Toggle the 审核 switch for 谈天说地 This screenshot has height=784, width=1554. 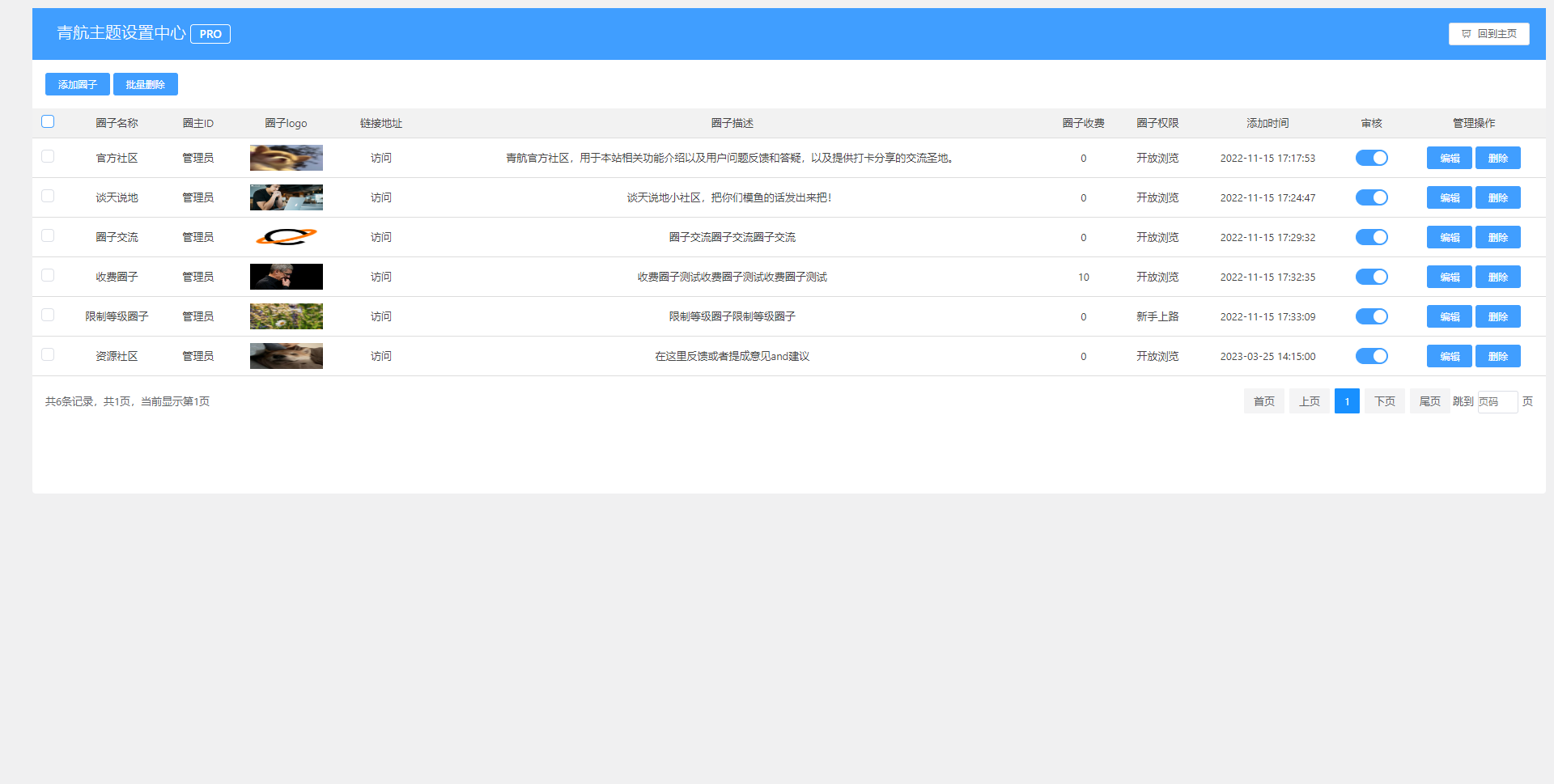pos(1371,197)
